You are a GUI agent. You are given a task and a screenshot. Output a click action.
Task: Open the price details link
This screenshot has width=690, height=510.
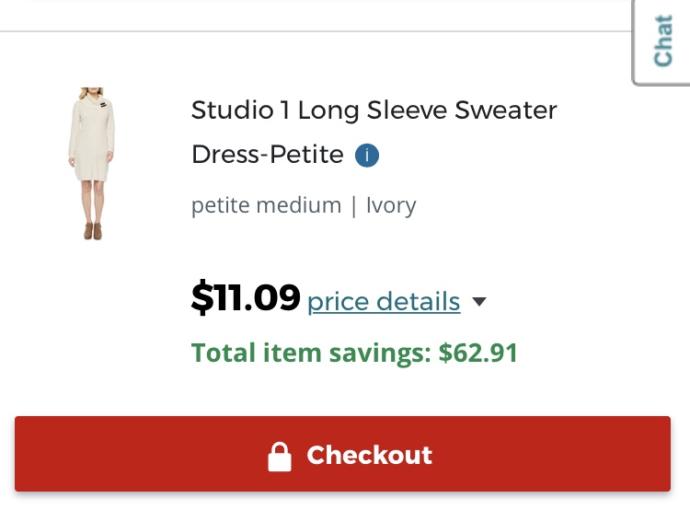click(384, 301)
